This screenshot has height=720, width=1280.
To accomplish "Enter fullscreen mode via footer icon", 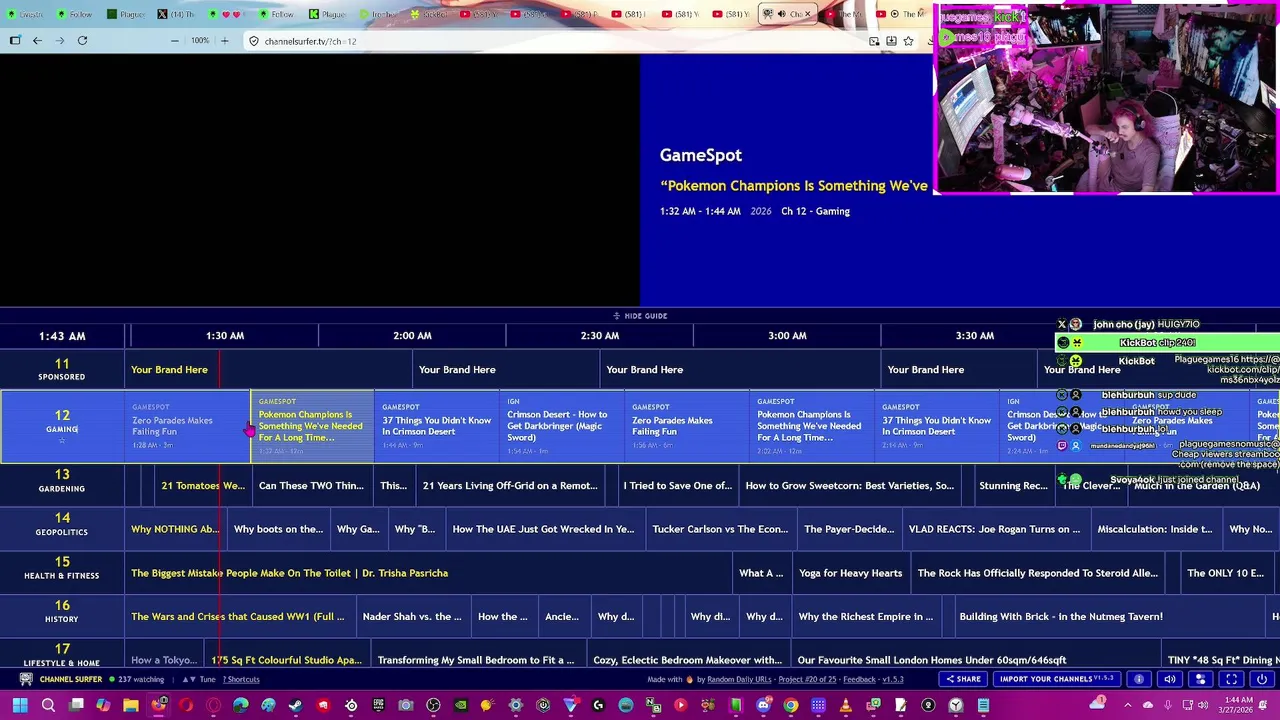I will coord(1231,679).
